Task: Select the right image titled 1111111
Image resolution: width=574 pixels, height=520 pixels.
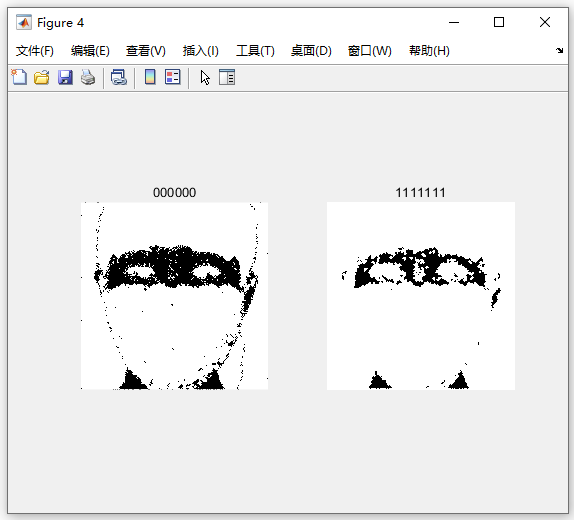Action: [x=421, y=296]
